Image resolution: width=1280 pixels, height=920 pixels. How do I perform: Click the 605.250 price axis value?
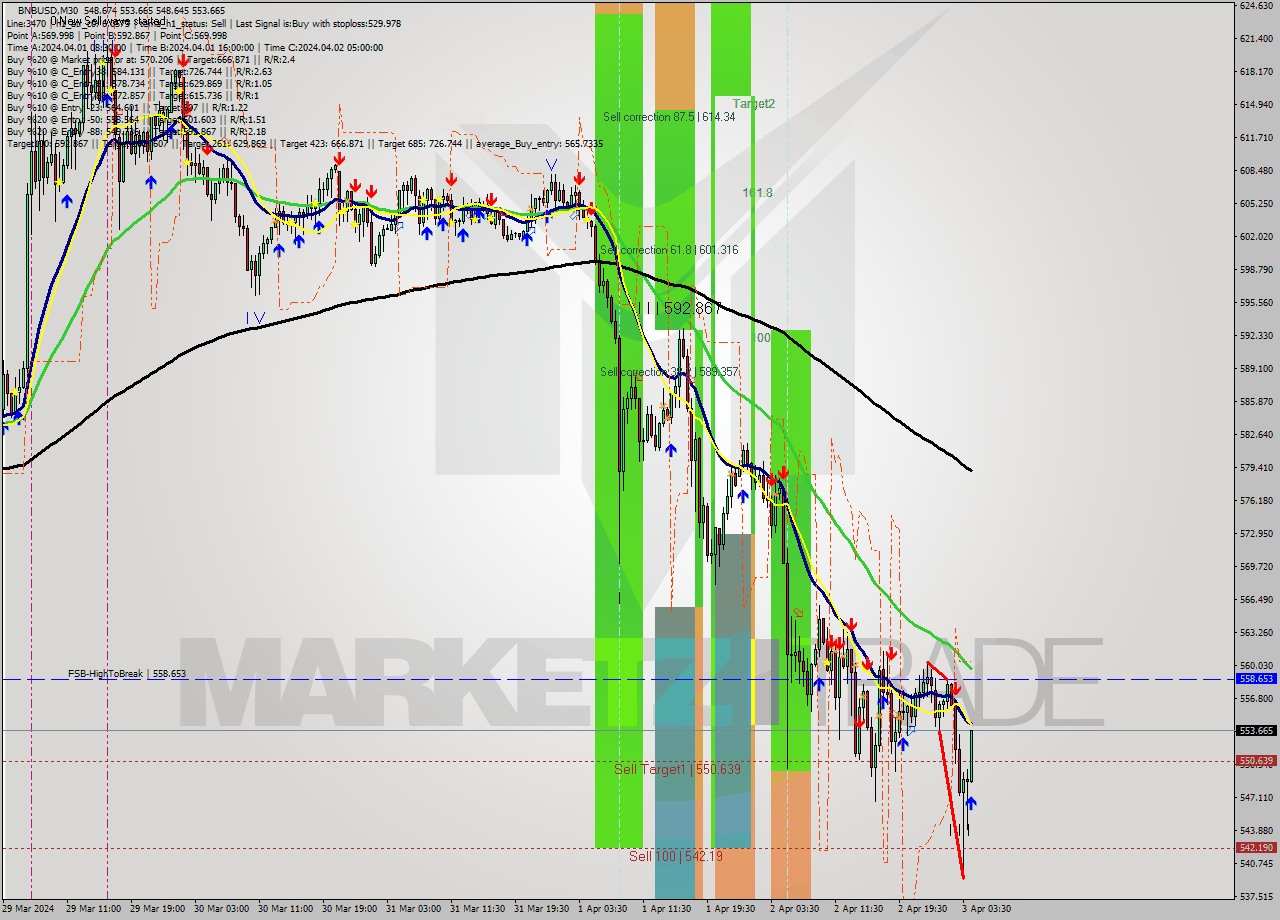1256,204
